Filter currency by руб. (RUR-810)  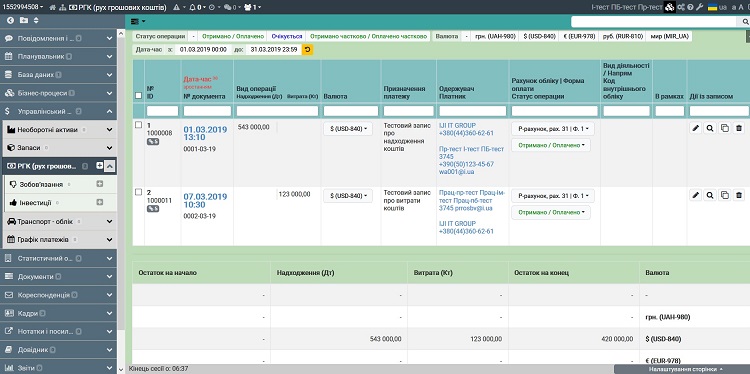pyautogui.click(x=622, y=36)
